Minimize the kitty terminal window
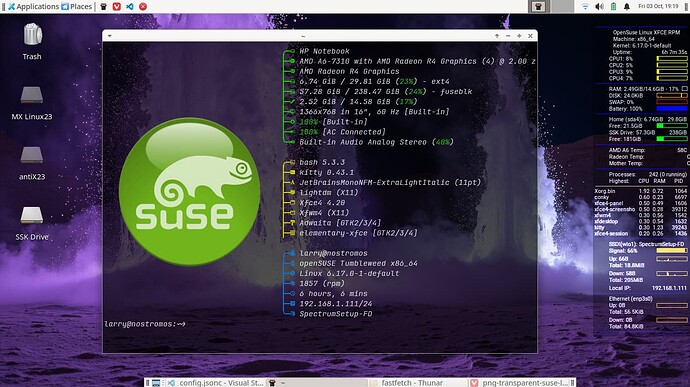The width and height of the screenshot is (690, 387). pos(508,36)
